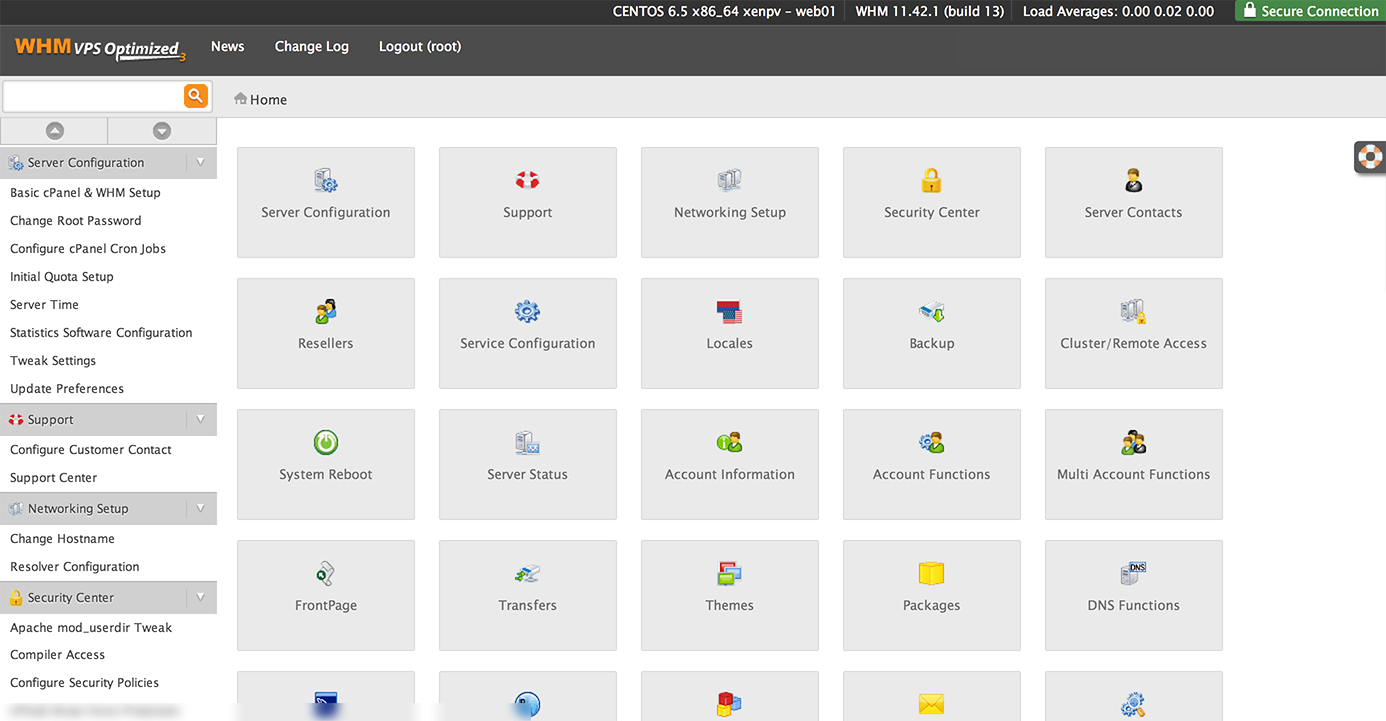1386x721 pixels.
Task: Open the News menu item
Action: click(x=228, y=46)
